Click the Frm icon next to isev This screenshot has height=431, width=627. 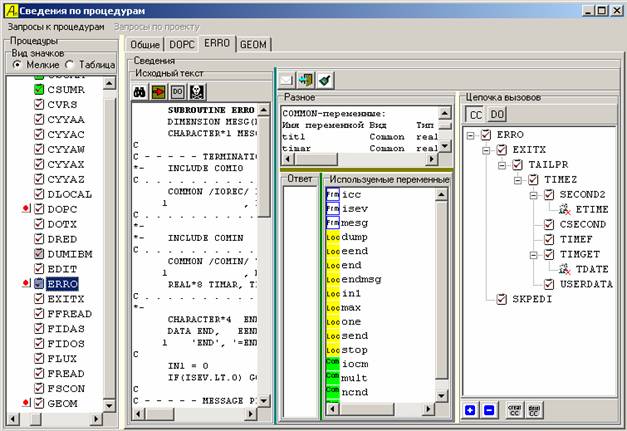[333, 209]
